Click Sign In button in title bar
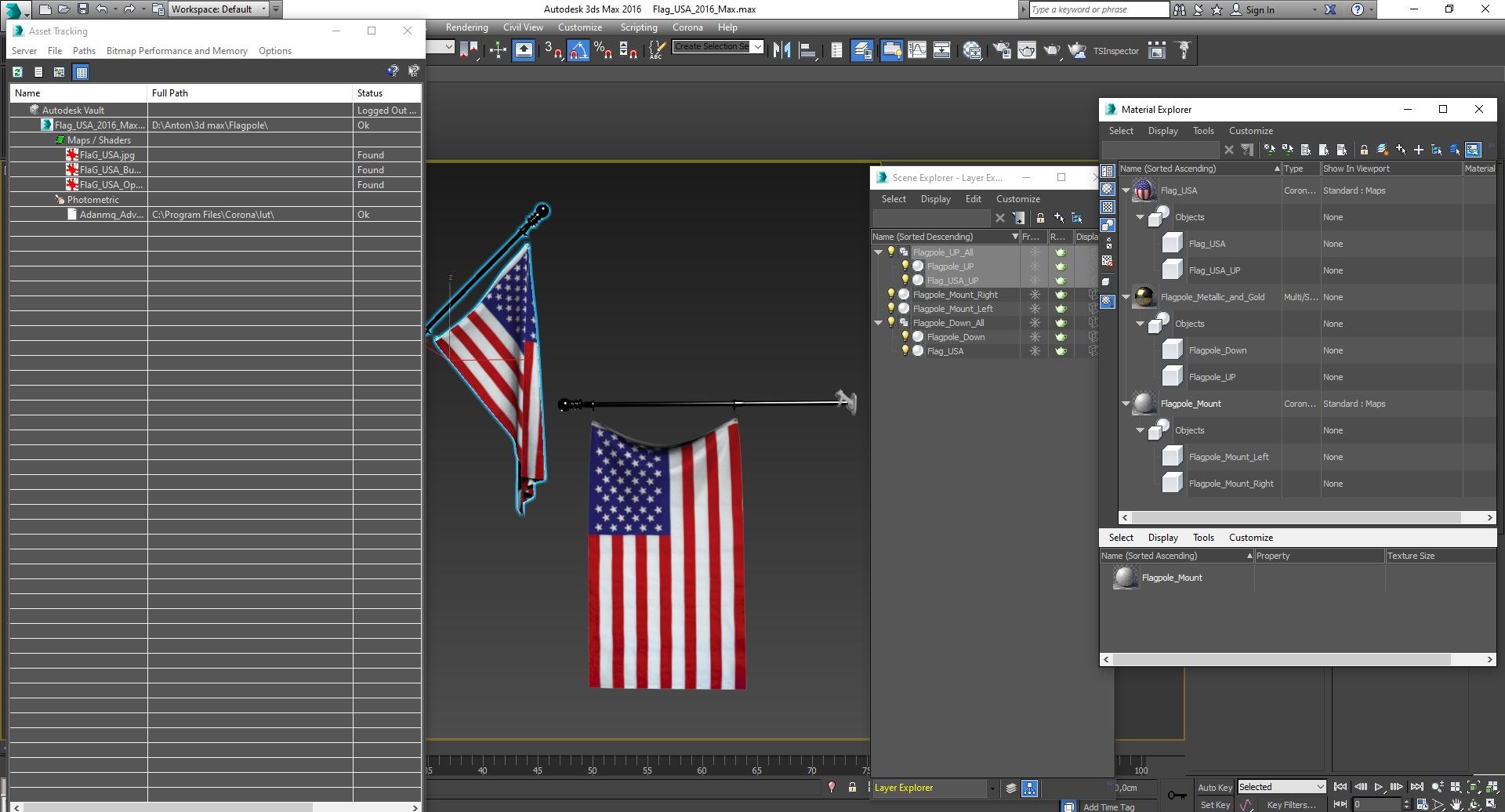1505x812 pixels. [1260, 10]
